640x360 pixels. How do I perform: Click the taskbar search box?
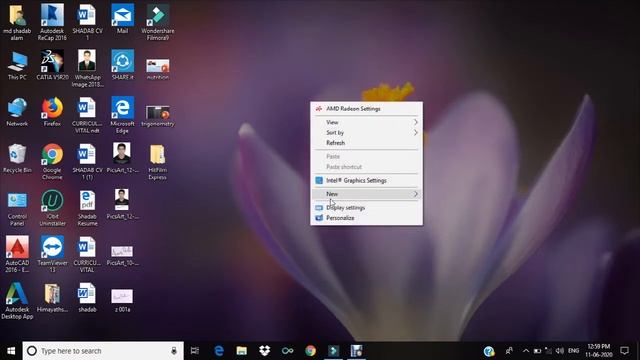pos(103,351)
